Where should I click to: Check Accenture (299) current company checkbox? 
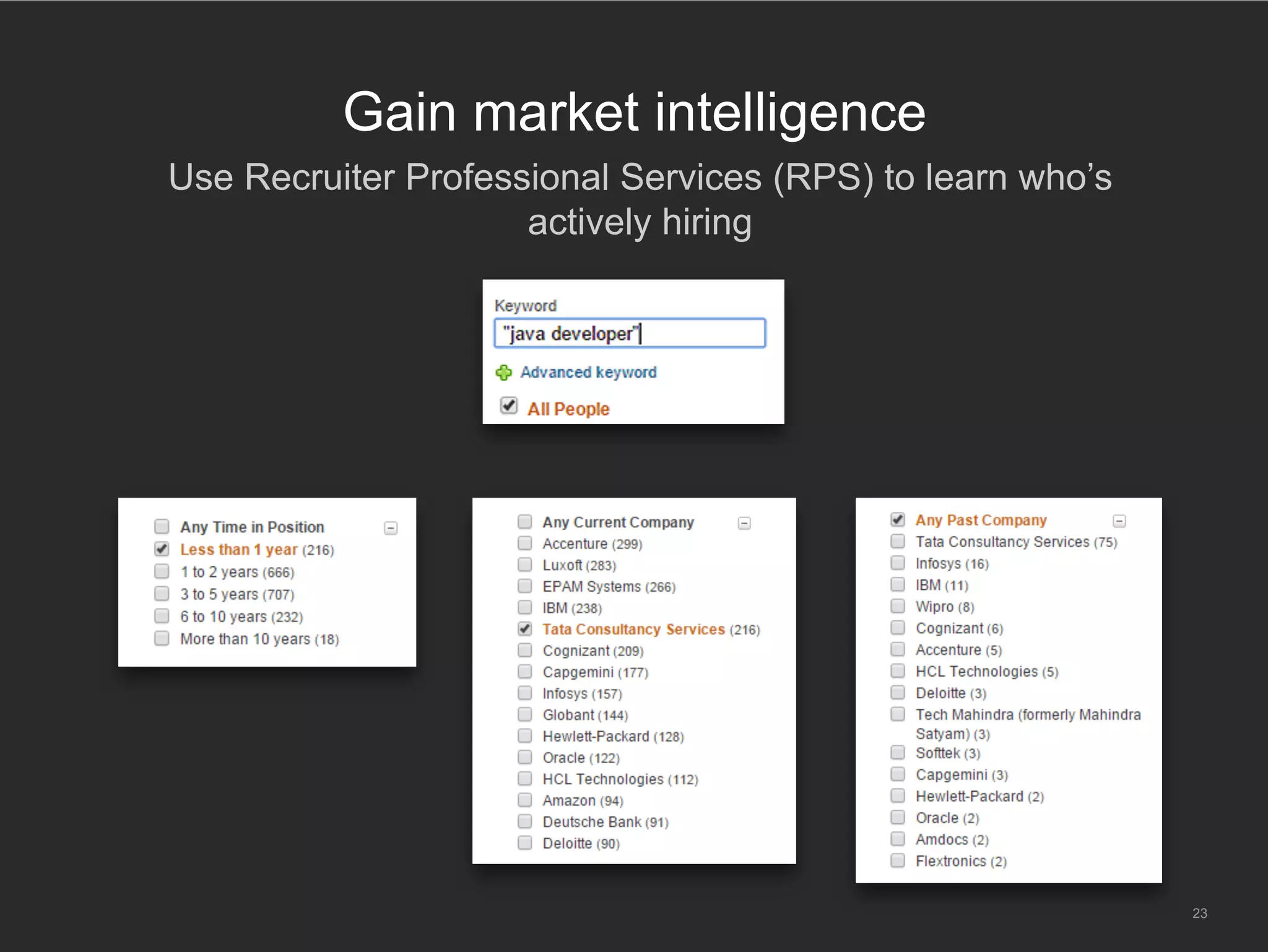click(x=525, y=543)
